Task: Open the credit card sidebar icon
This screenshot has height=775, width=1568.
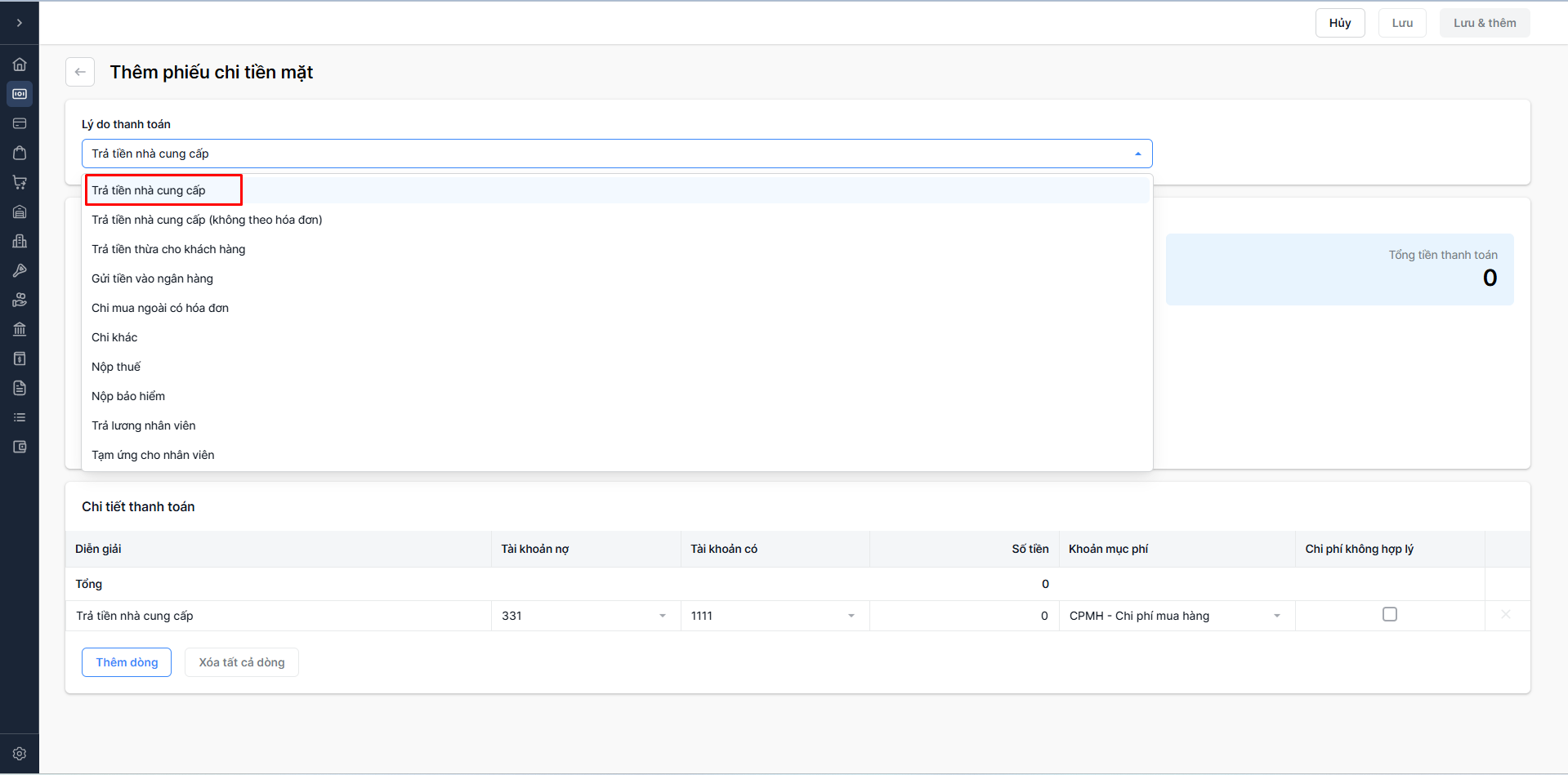Action: point(20,123)
